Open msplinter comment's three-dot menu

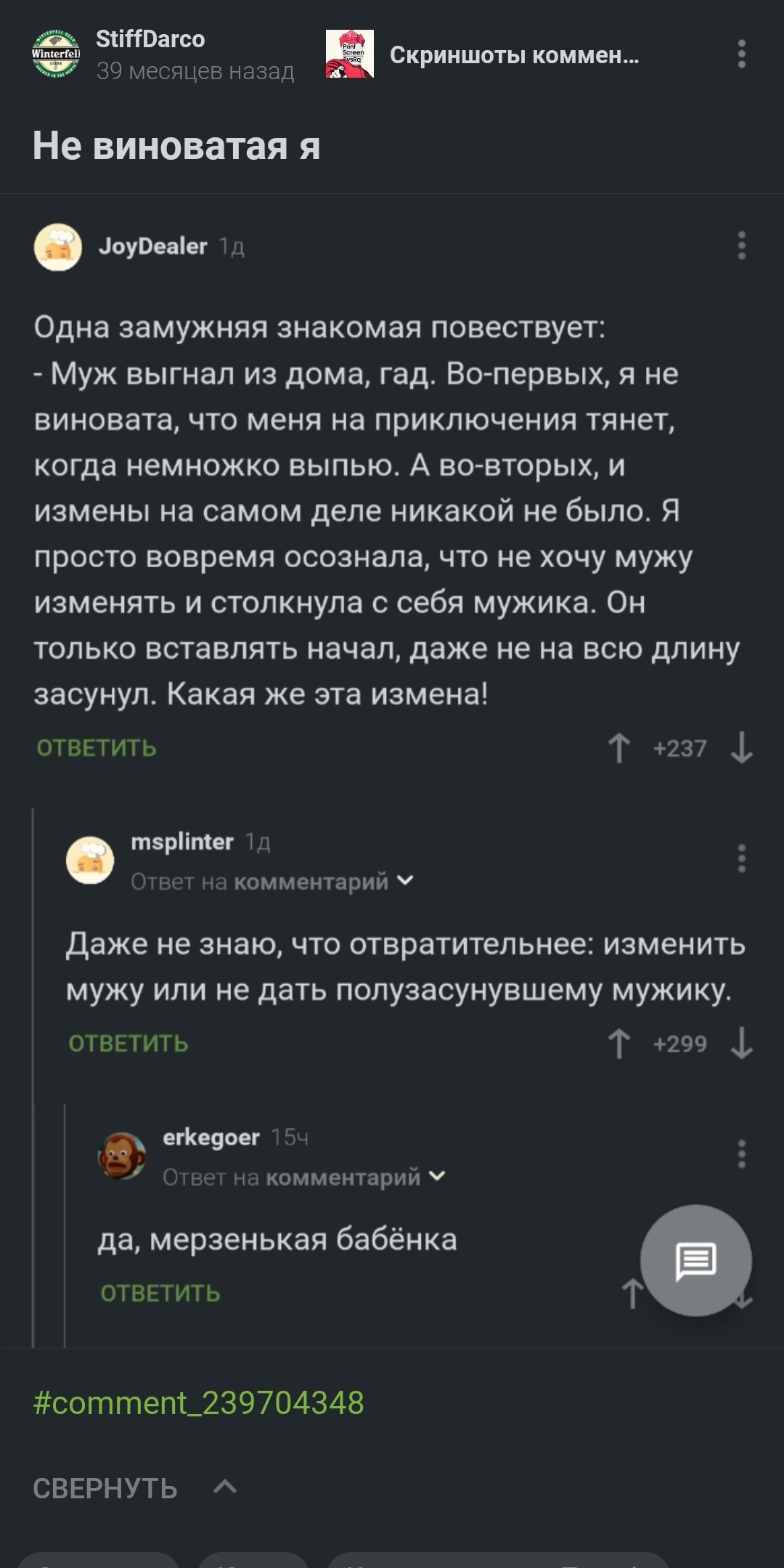741,858
